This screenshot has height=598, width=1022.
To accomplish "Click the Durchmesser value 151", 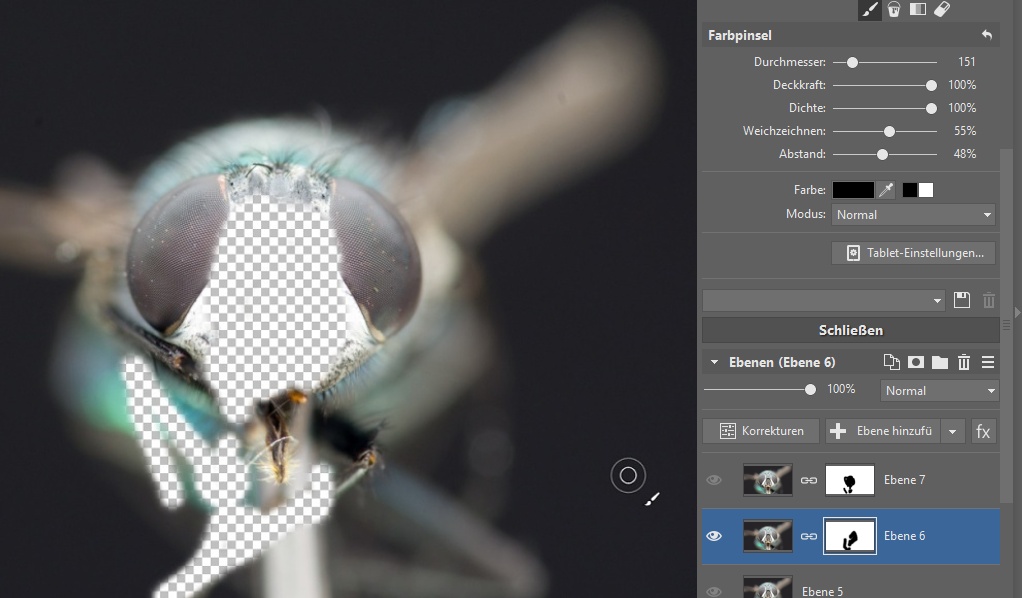I will click(x=967, y=62).
